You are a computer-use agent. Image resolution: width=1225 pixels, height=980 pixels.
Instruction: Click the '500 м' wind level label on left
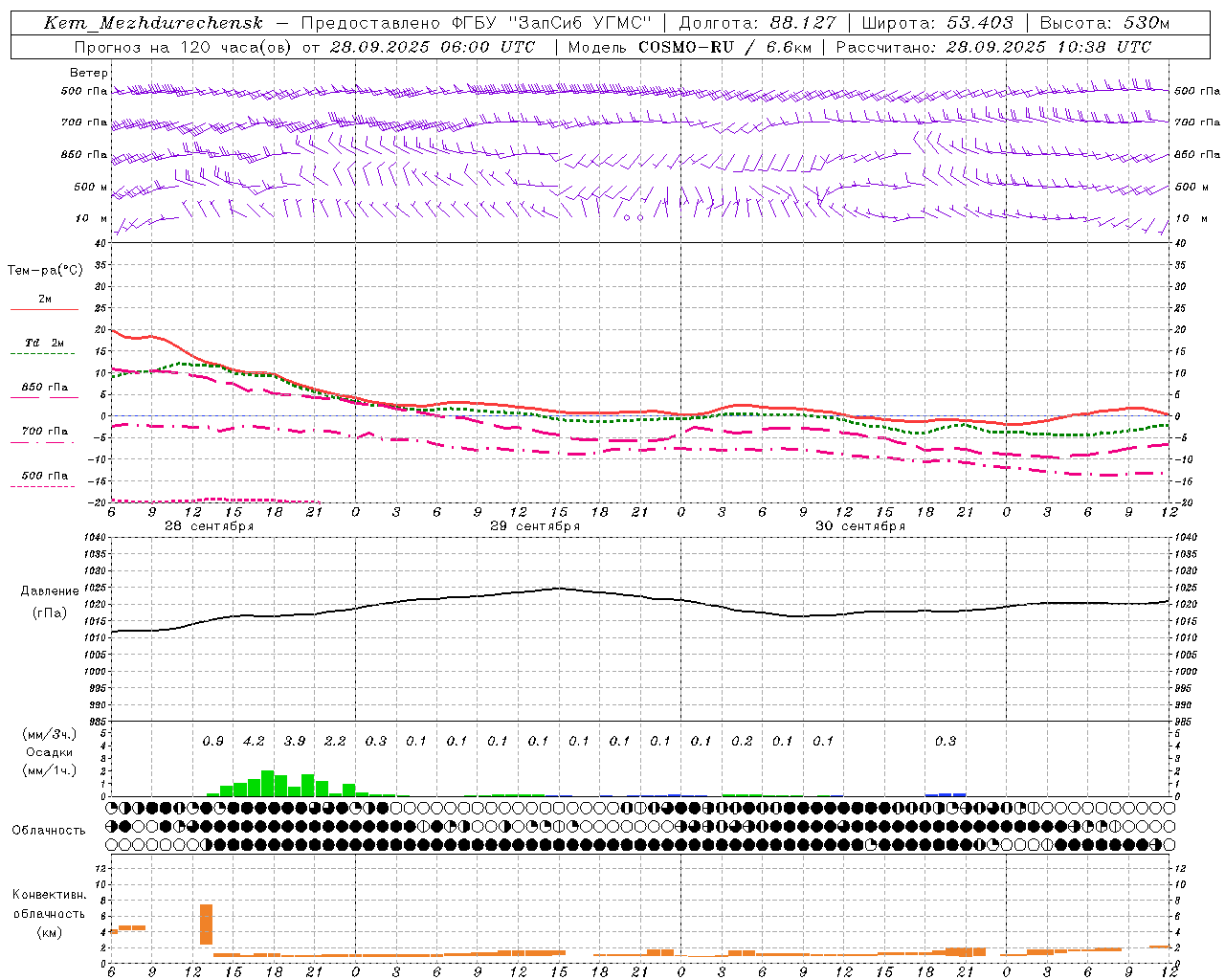(x=91, y=188)
